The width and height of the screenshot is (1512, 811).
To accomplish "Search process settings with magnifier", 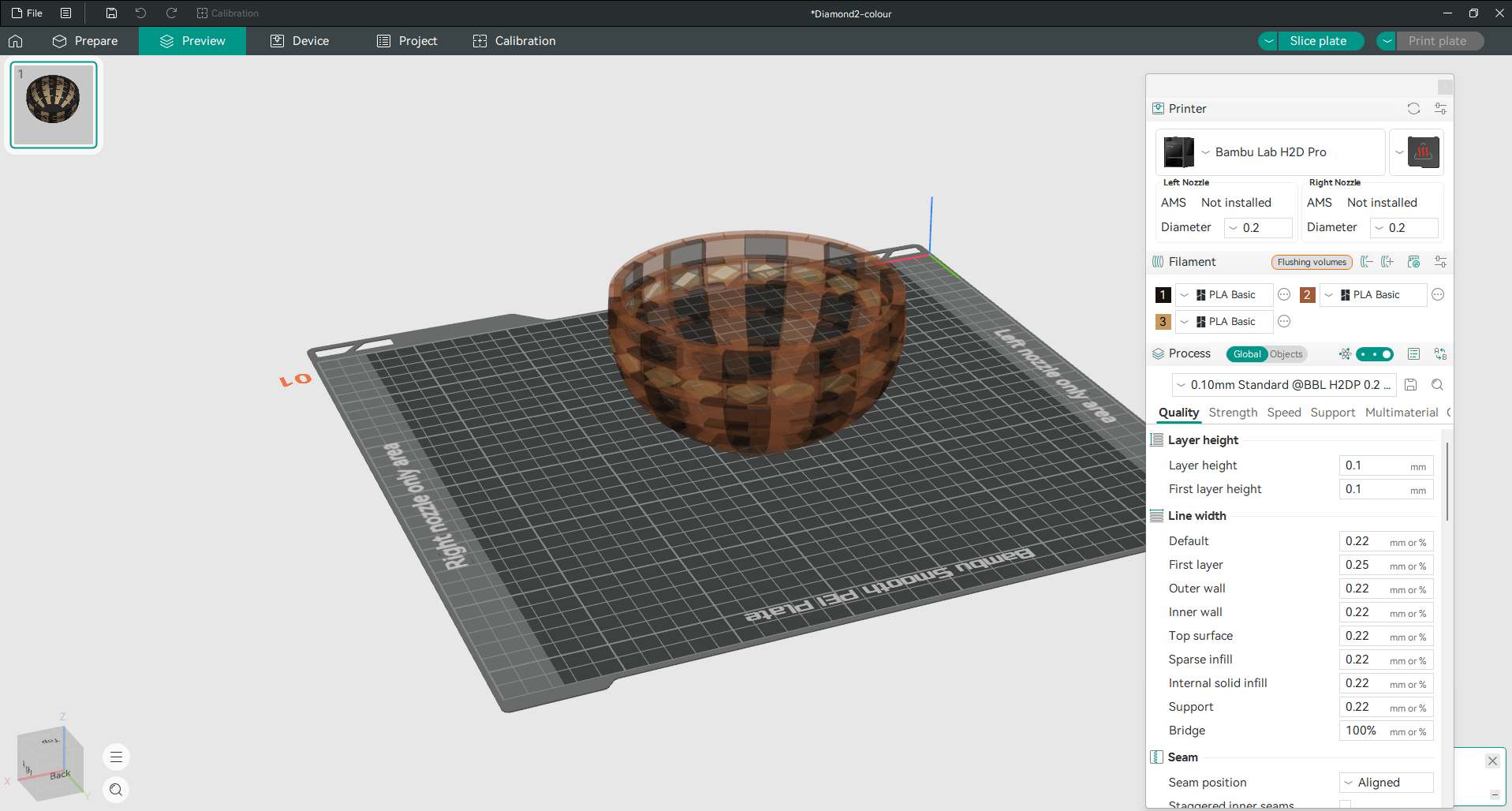I will point(1437,385).
